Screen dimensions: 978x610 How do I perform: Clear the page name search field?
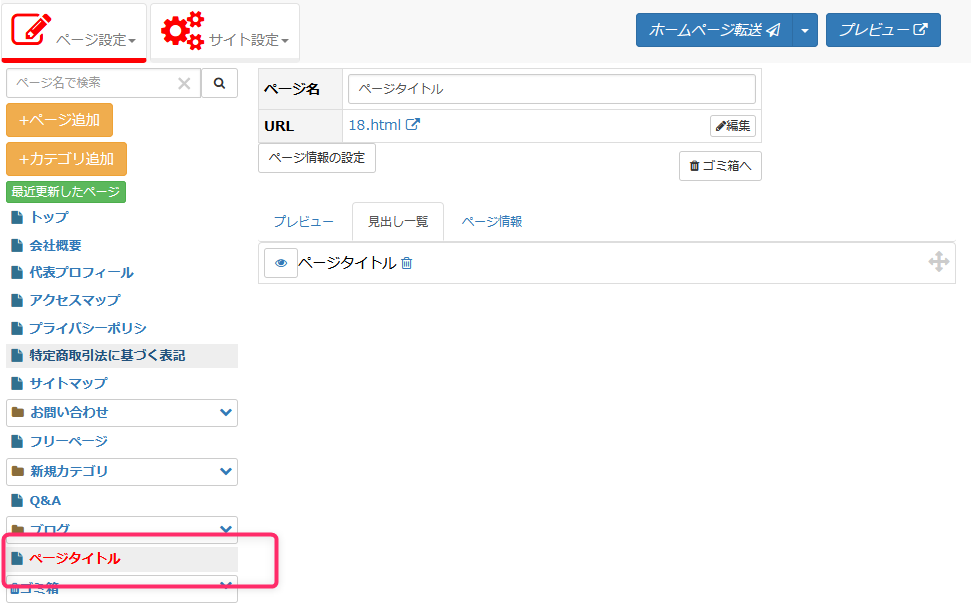point(184,84)
